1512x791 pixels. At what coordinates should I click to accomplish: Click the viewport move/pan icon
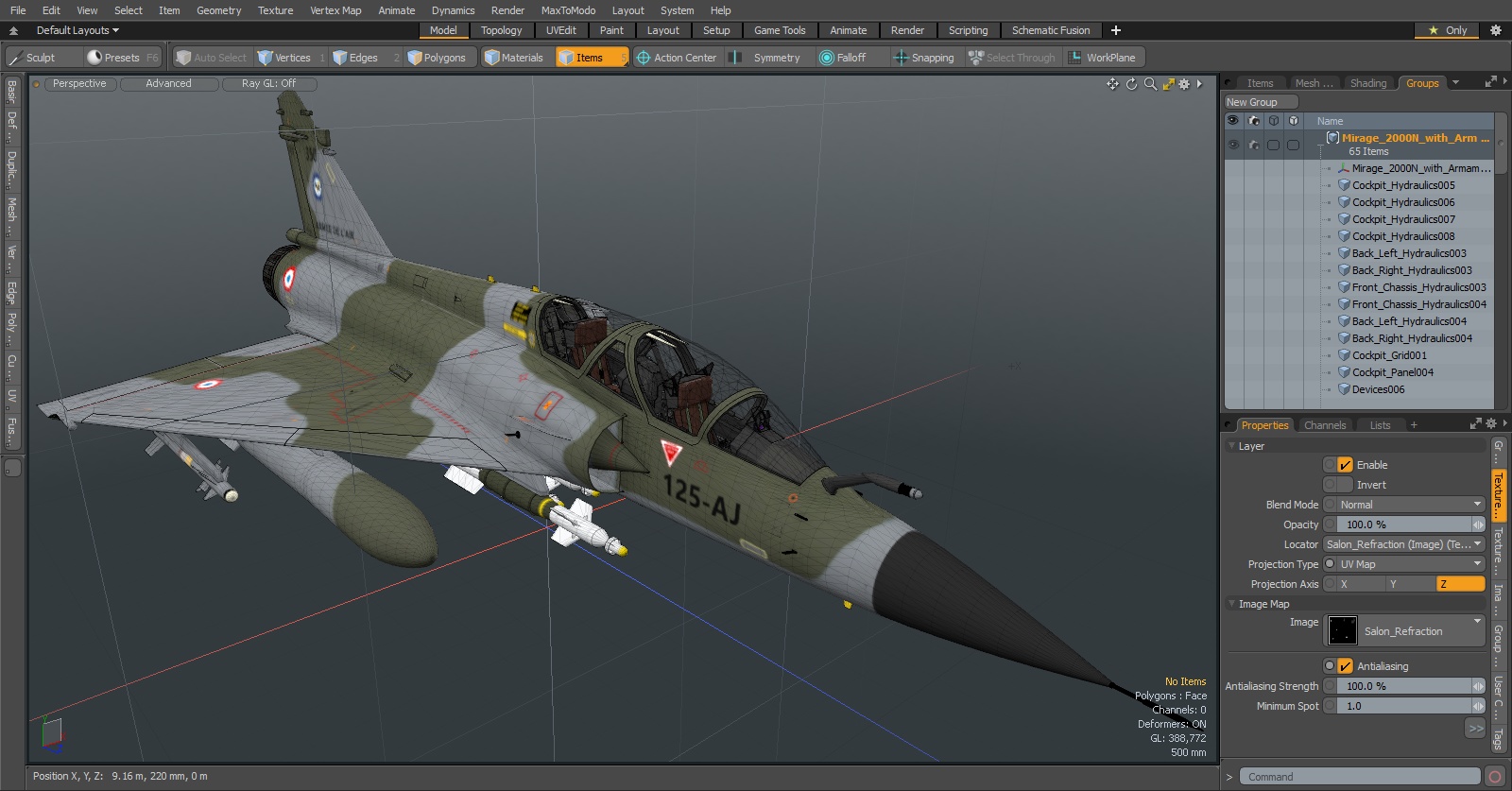click(1113, 84)
